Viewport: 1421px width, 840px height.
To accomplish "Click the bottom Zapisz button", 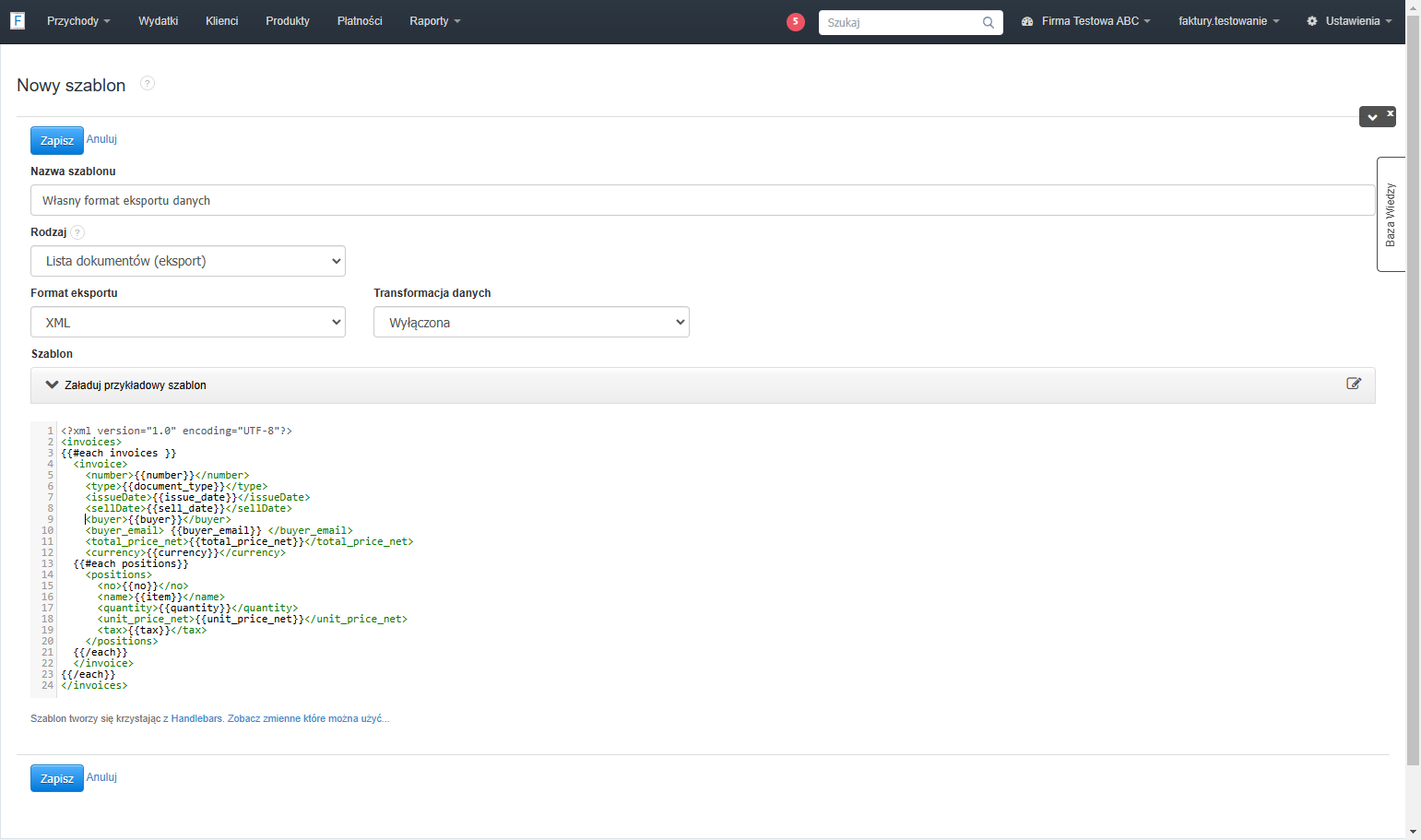I will pos(57,778).
